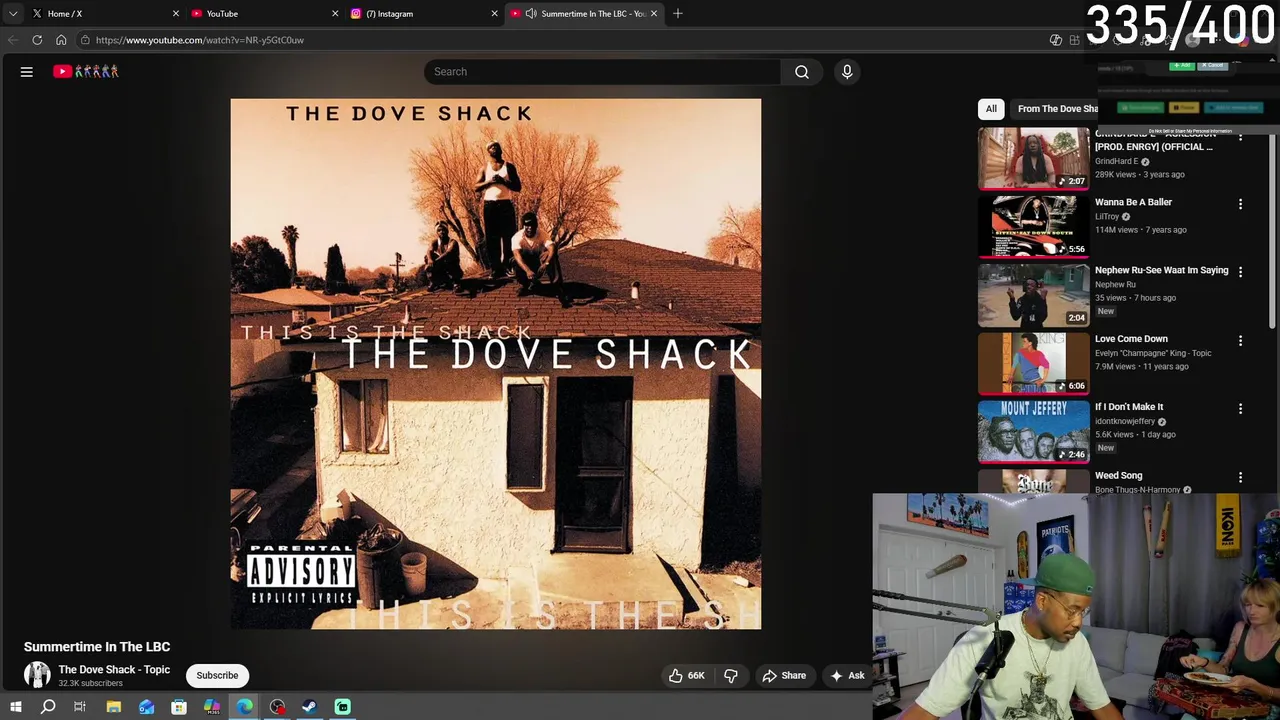1280x720 pixels.
Task: Select the All filter chip
Action: click(991, 109)
